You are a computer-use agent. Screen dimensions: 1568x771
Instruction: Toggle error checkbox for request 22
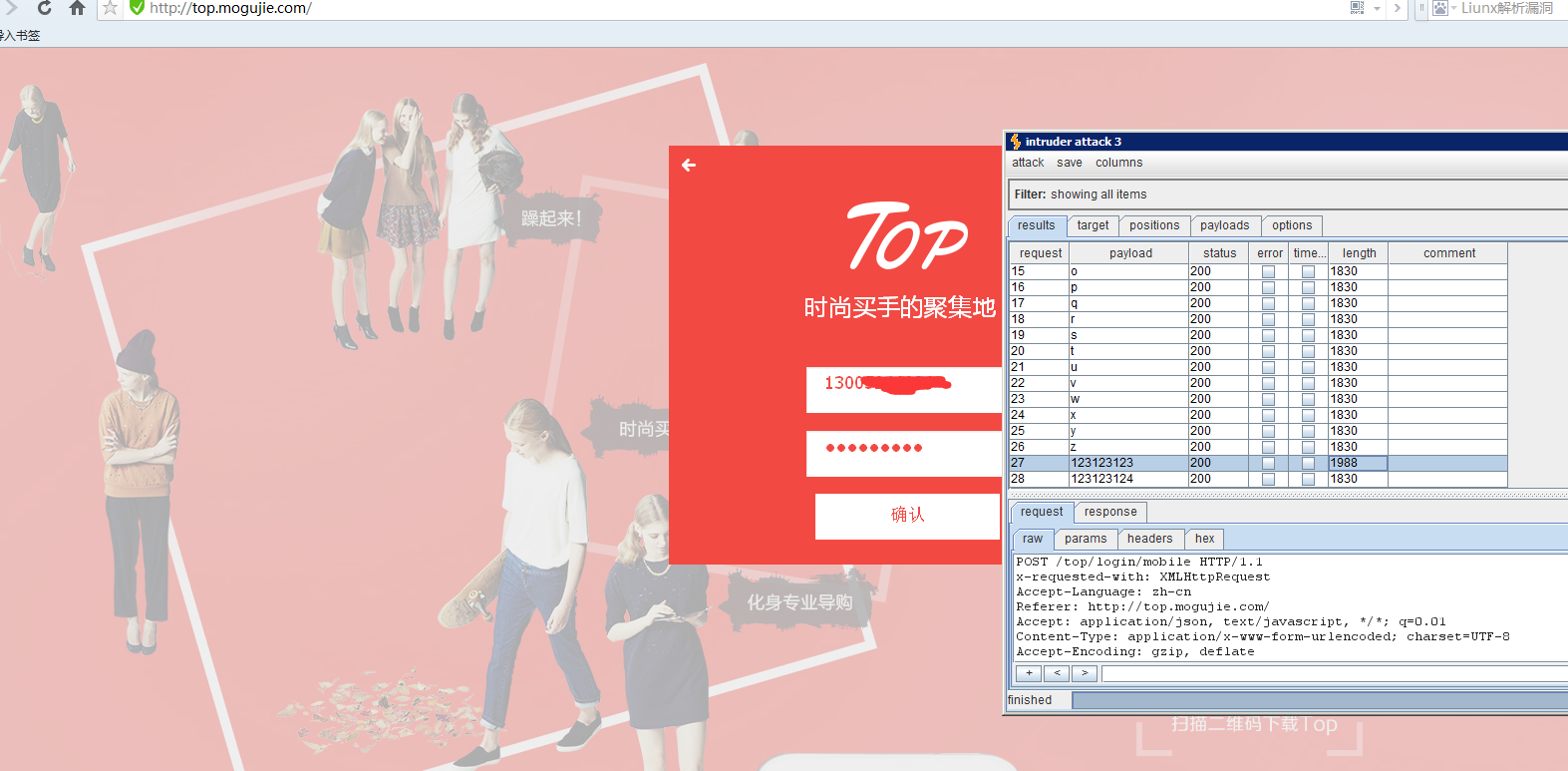1268,383
